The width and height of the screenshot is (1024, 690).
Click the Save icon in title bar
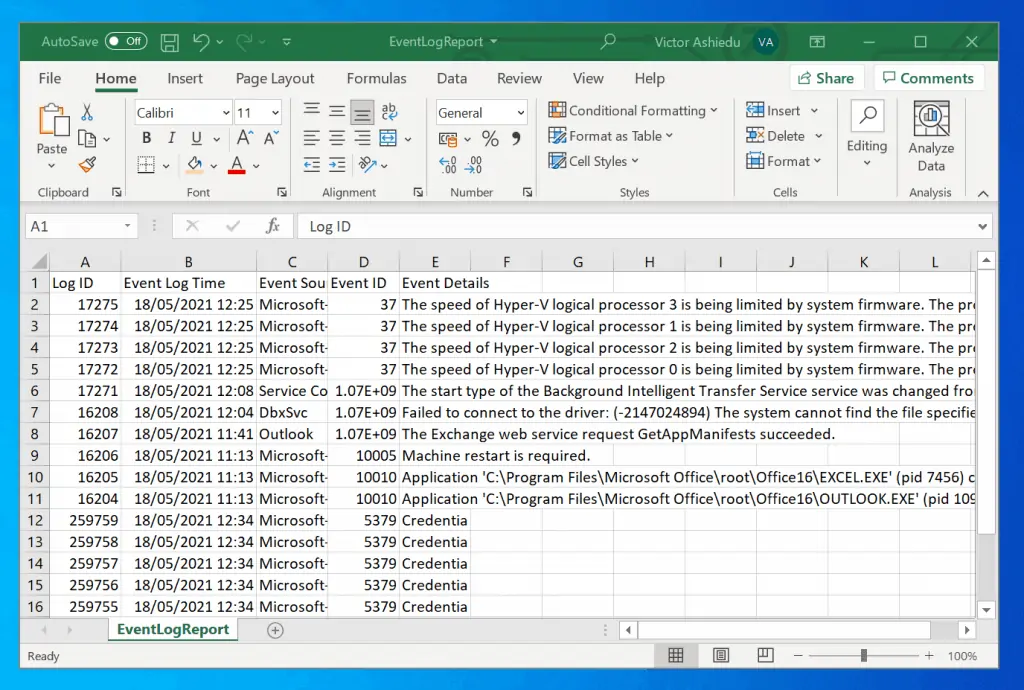tap(170, 42)
